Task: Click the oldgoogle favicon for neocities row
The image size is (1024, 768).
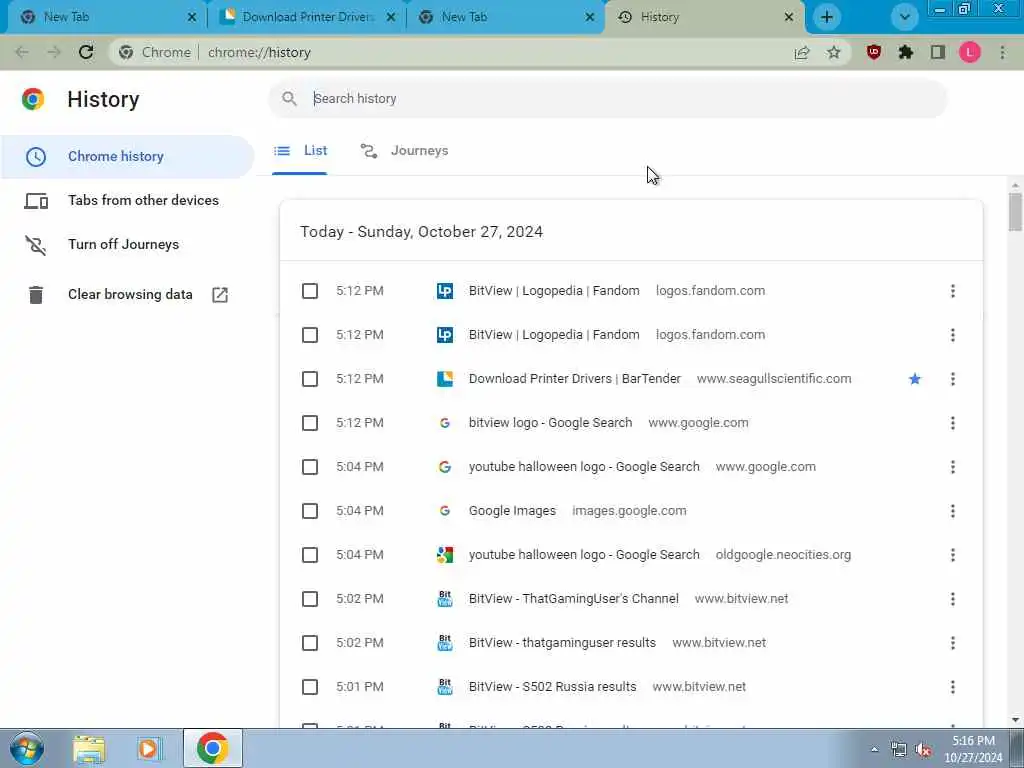Action: tap(445, 555)
